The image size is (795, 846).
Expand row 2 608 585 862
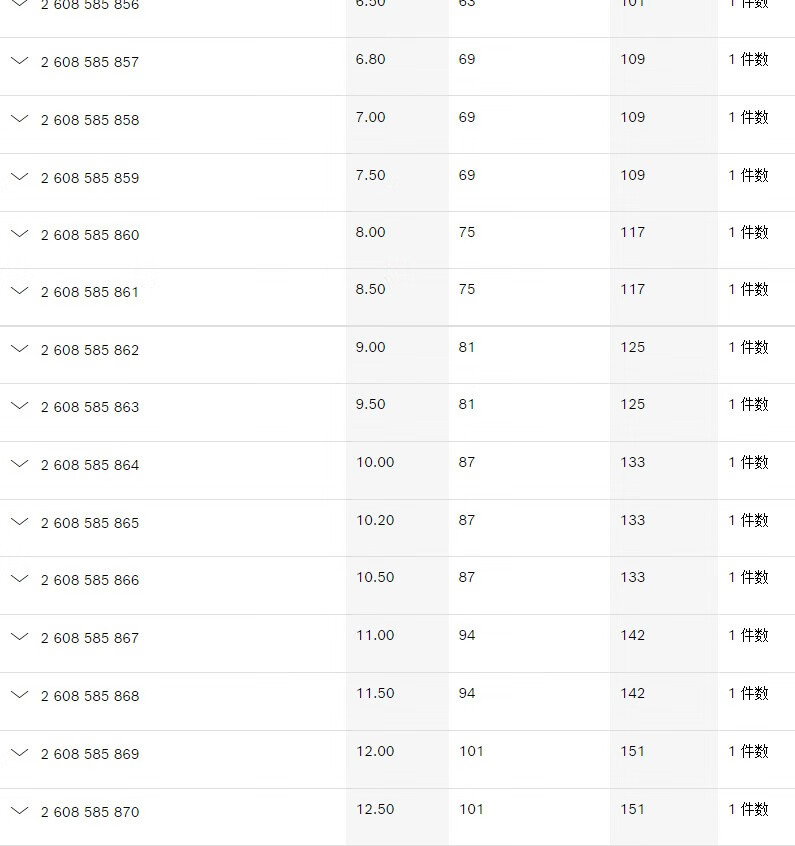tap(20, 349)
